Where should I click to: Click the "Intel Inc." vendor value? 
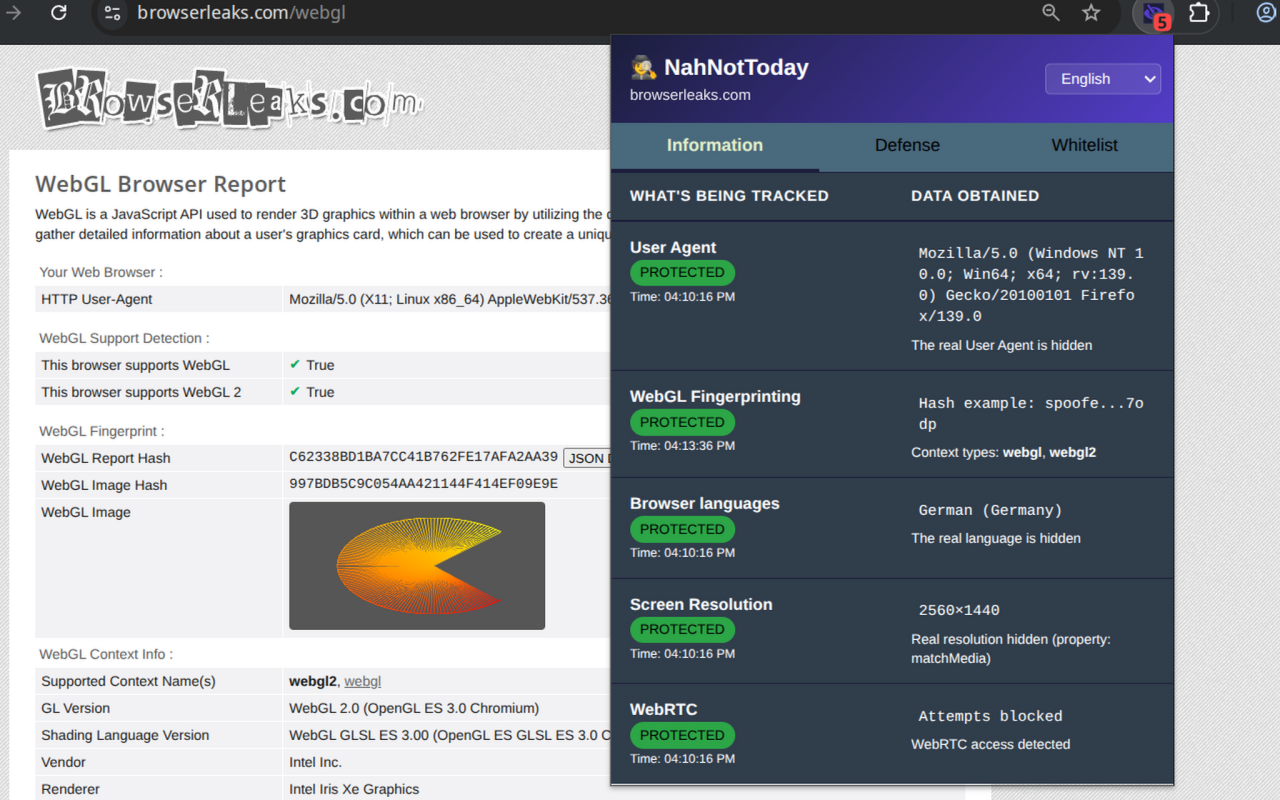click(315, 762)
